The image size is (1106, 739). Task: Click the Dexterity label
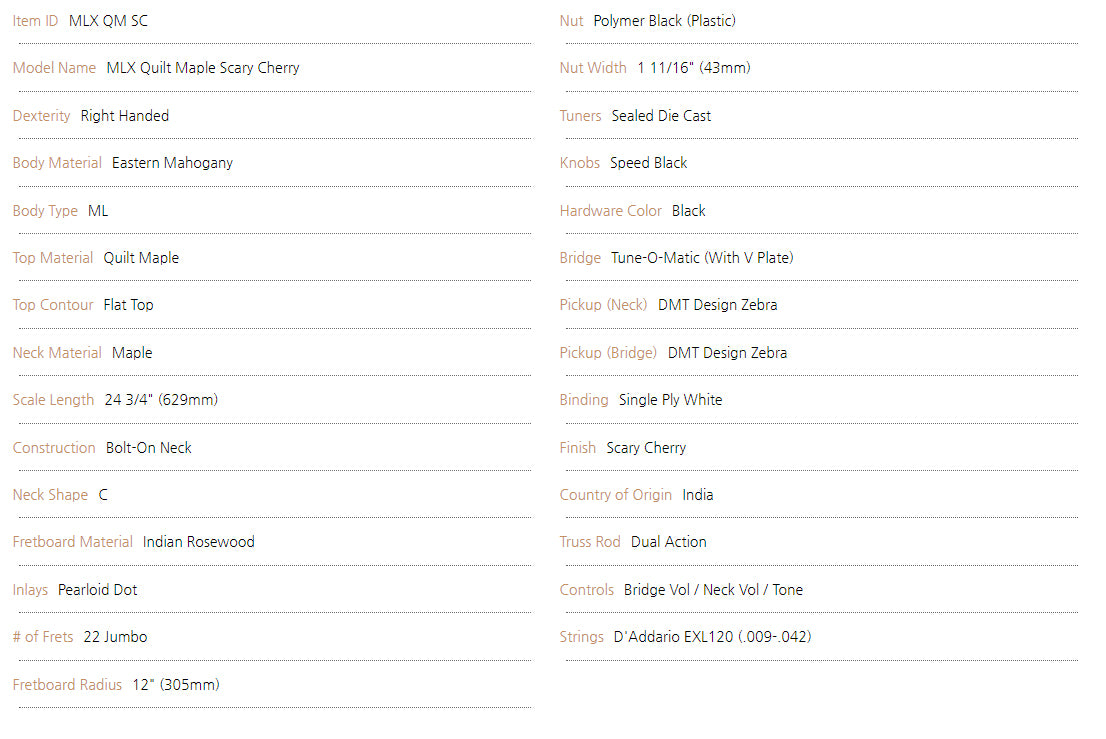(x=41, y=116)
